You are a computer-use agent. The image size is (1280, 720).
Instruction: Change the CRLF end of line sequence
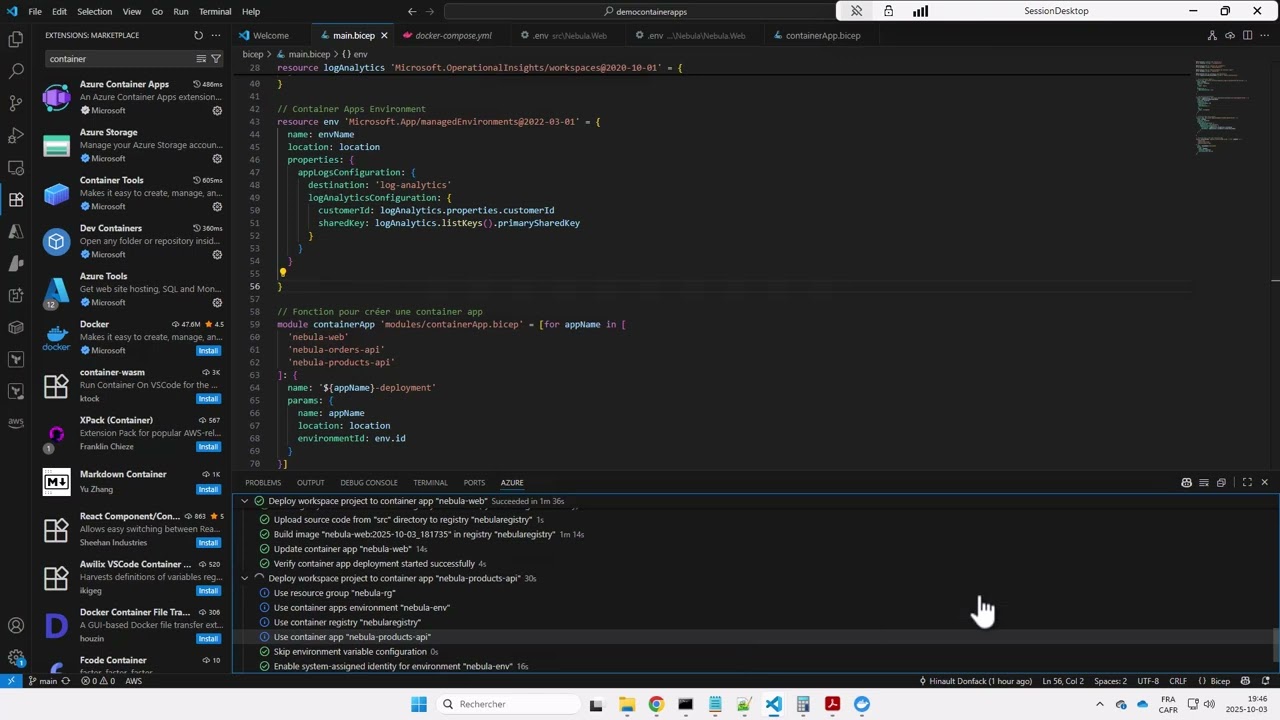1177,681
